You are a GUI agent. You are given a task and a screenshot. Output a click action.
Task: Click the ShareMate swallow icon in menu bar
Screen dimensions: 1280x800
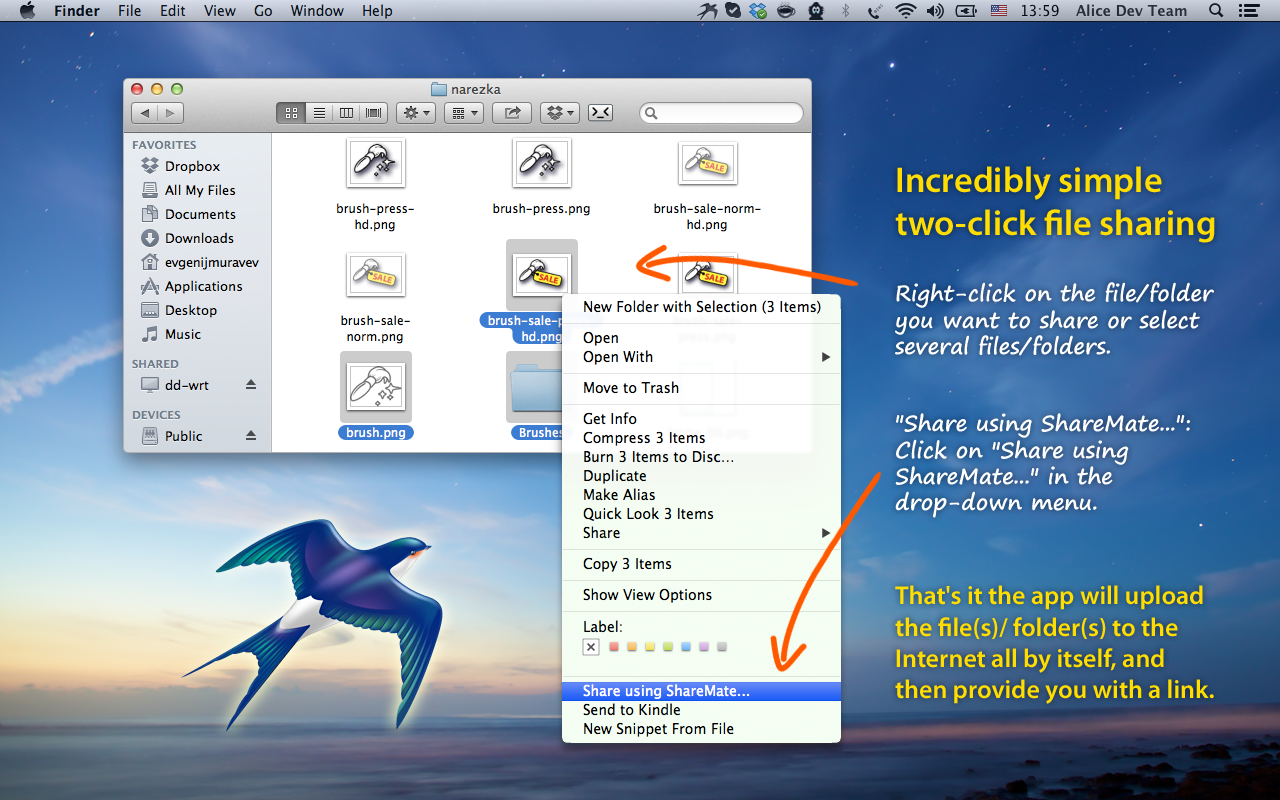coord(711,11)
